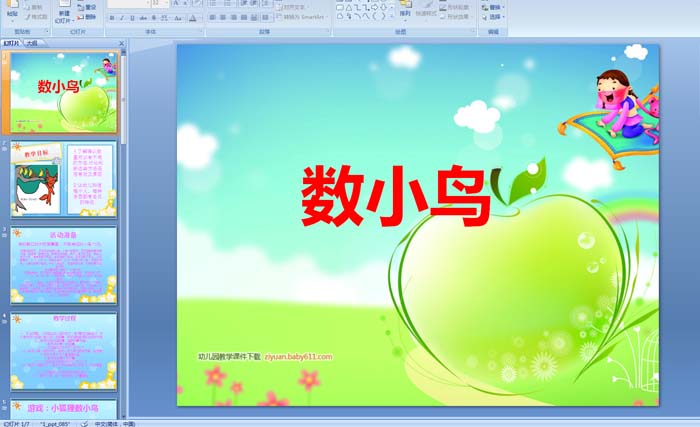The image size is (700, 427).
Task: Select the second slide thumbnail 教学目标
Action: (x=64, y=180)
